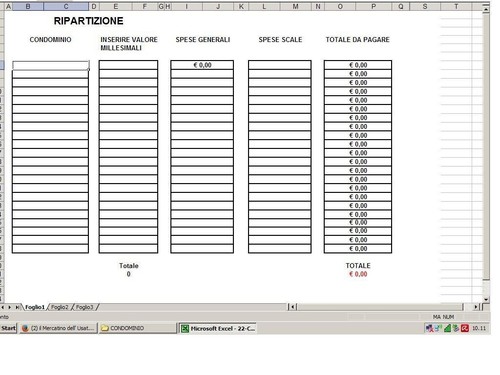Switch to Il Mercatino dell'Usato browser window
Viewport: 500px width, 375px height.
tap(59, 328)
